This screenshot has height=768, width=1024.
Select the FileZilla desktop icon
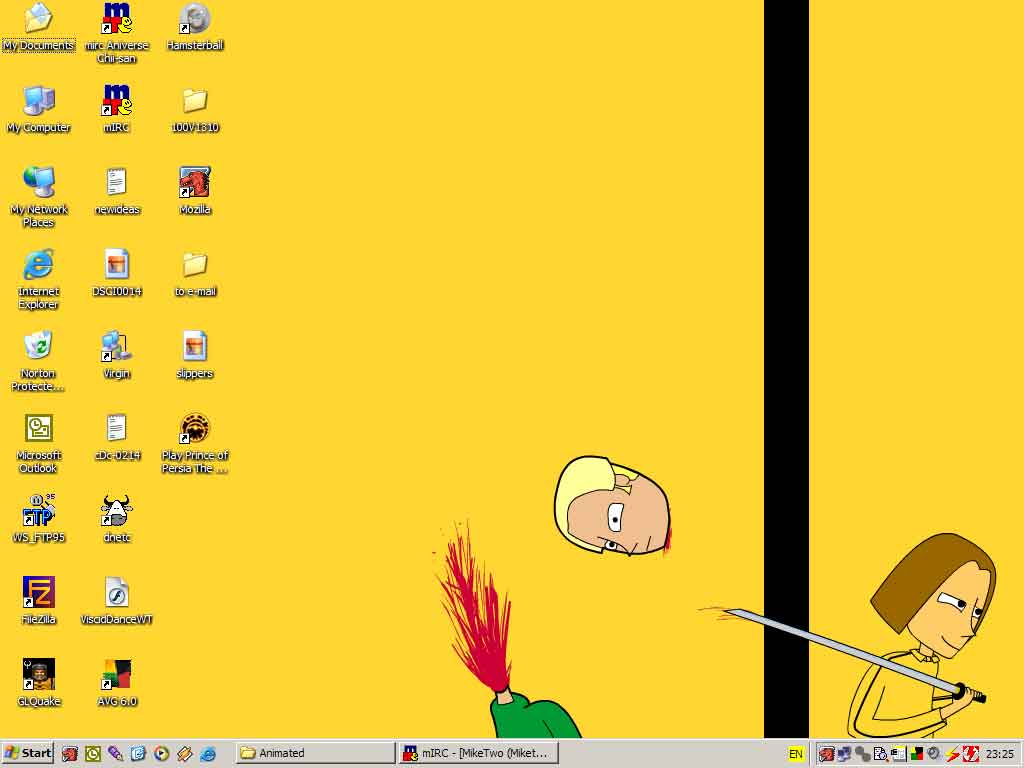39,593
